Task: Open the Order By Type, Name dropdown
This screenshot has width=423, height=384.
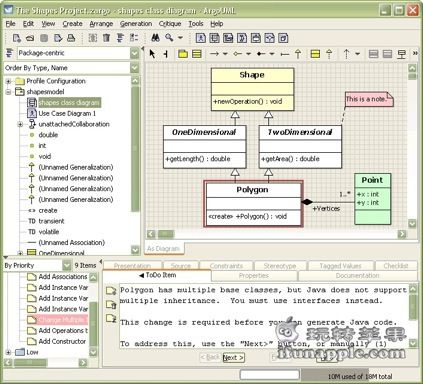Action: (x=135, y=68)
